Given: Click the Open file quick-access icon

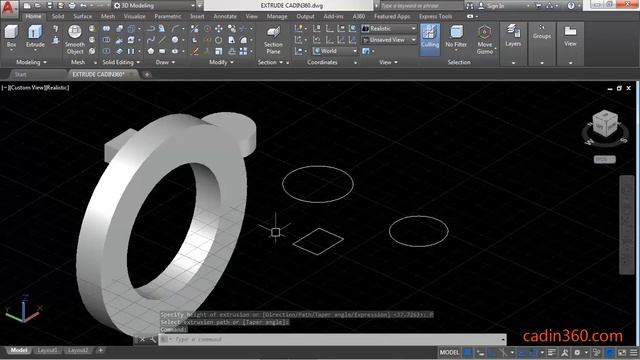Looking at the screenshot, I should click(x=38, y=6).
